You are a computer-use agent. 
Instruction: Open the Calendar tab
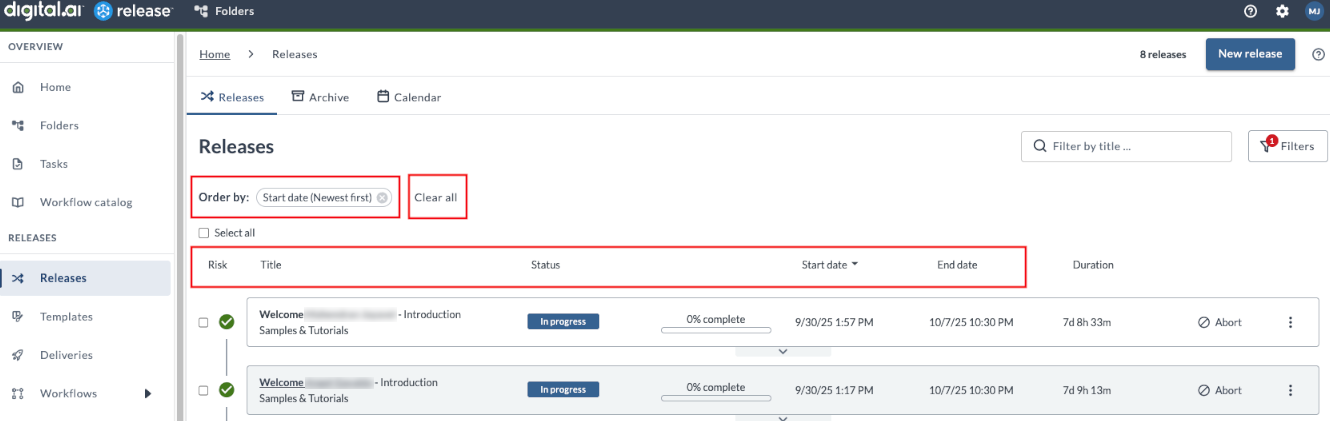click(x=409, y=97)
